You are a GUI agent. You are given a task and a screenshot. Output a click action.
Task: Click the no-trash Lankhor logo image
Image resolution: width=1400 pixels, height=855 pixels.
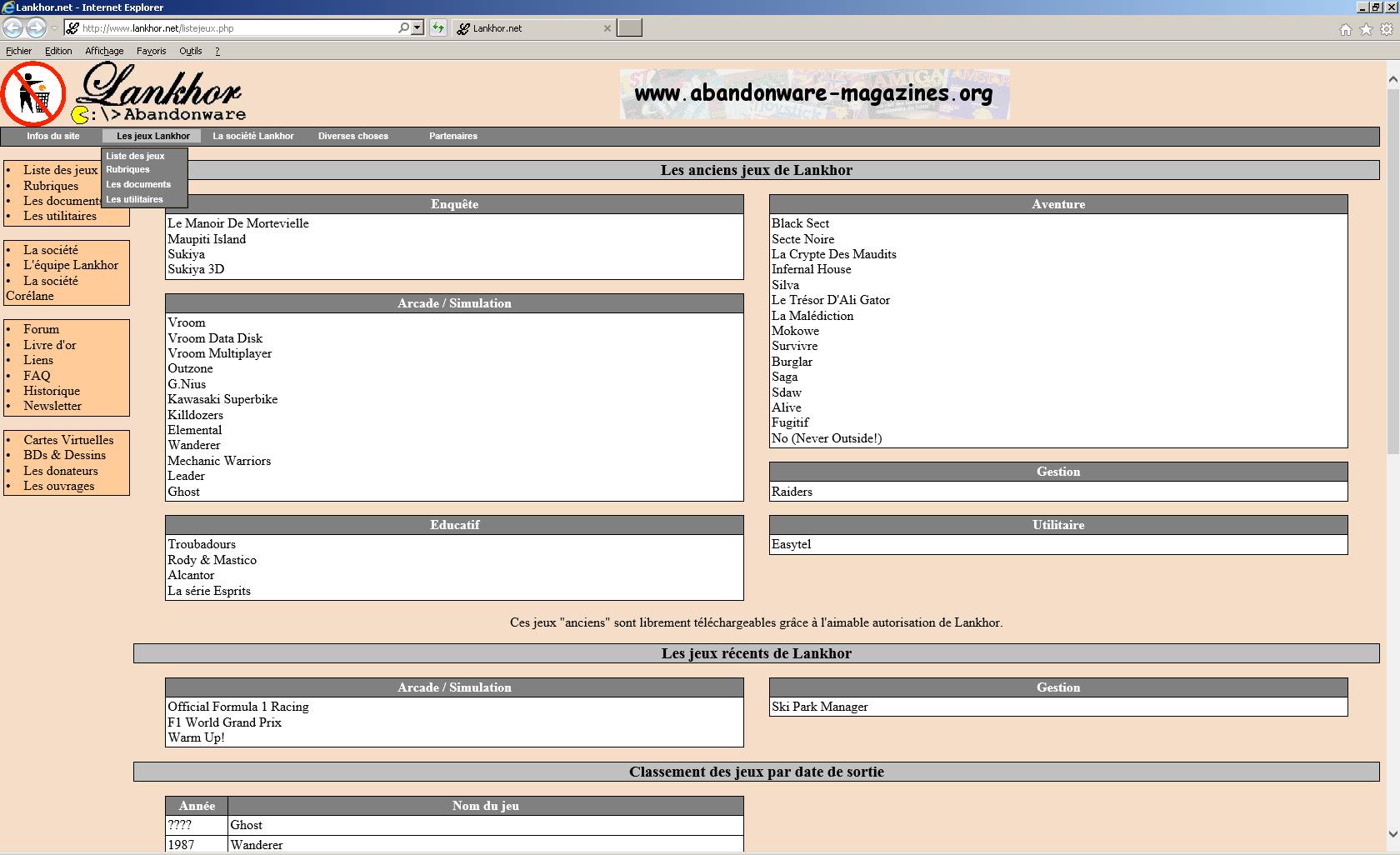tap(33, 93)
